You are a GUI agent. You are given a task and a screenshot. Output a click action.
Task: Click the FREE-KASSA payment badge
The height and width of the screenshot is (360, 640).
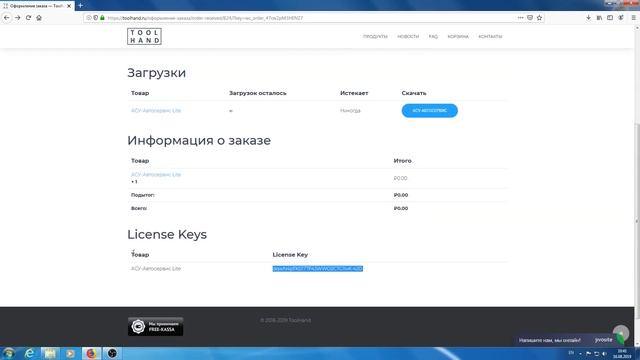pyautogui.click(x=156, y=327)
